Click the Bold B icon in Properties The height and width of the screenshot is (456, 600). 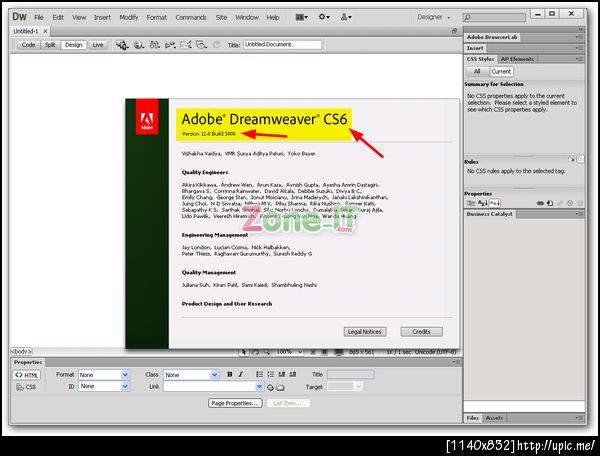point(230,375)
